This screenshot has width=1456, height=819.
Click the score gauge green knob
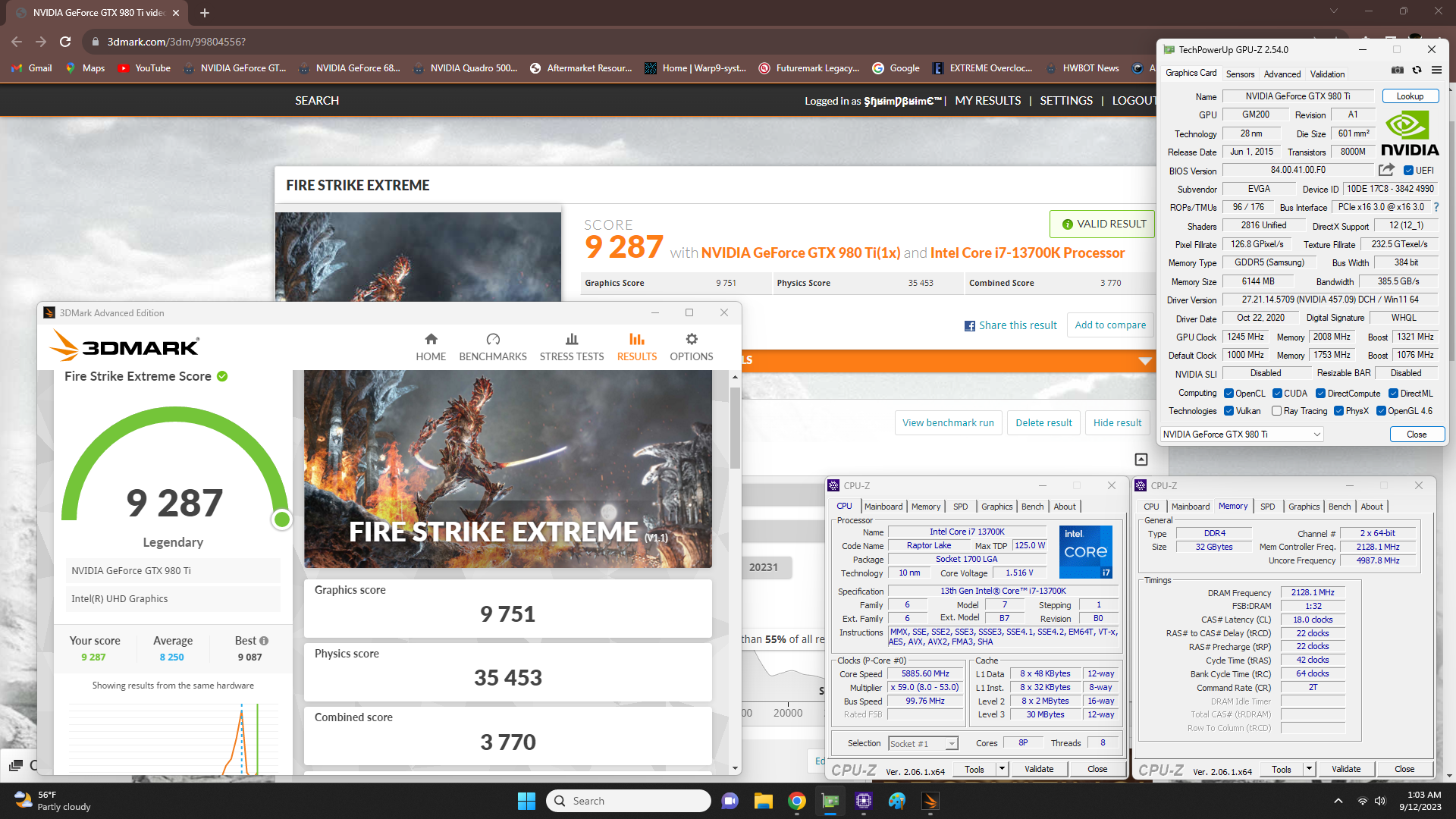click(x=282, y=519)
